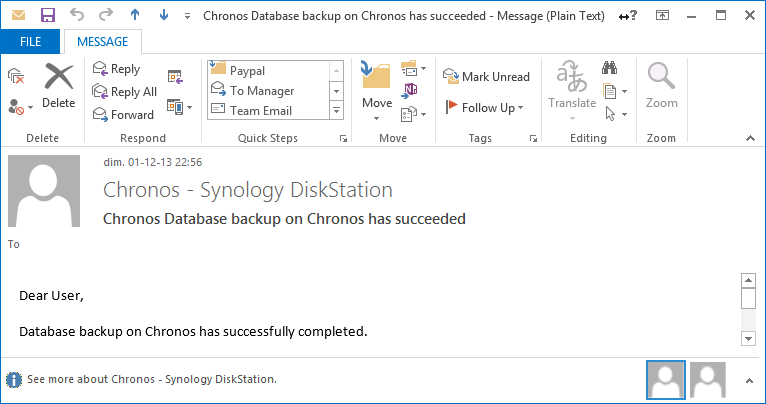Screen dimensions: 766x404
Task: Send message to OneNote
Action: [409, 91]
